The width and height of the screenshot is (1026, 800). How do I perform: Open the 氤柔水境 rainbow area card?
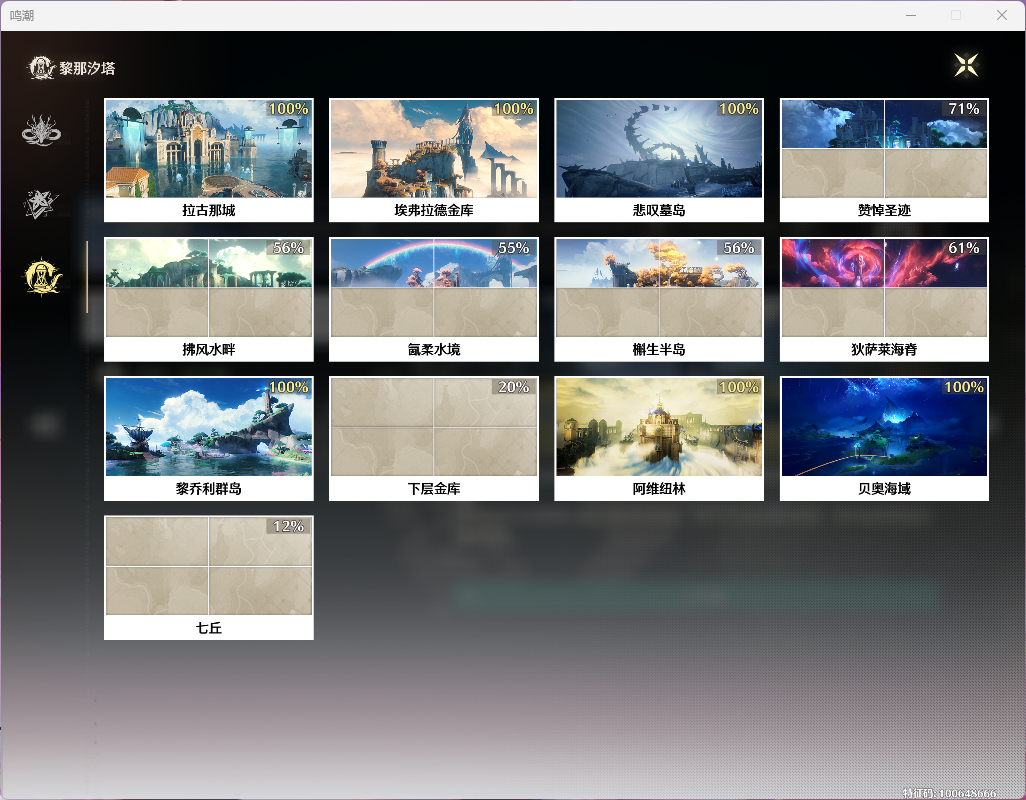tap(434, 300)
